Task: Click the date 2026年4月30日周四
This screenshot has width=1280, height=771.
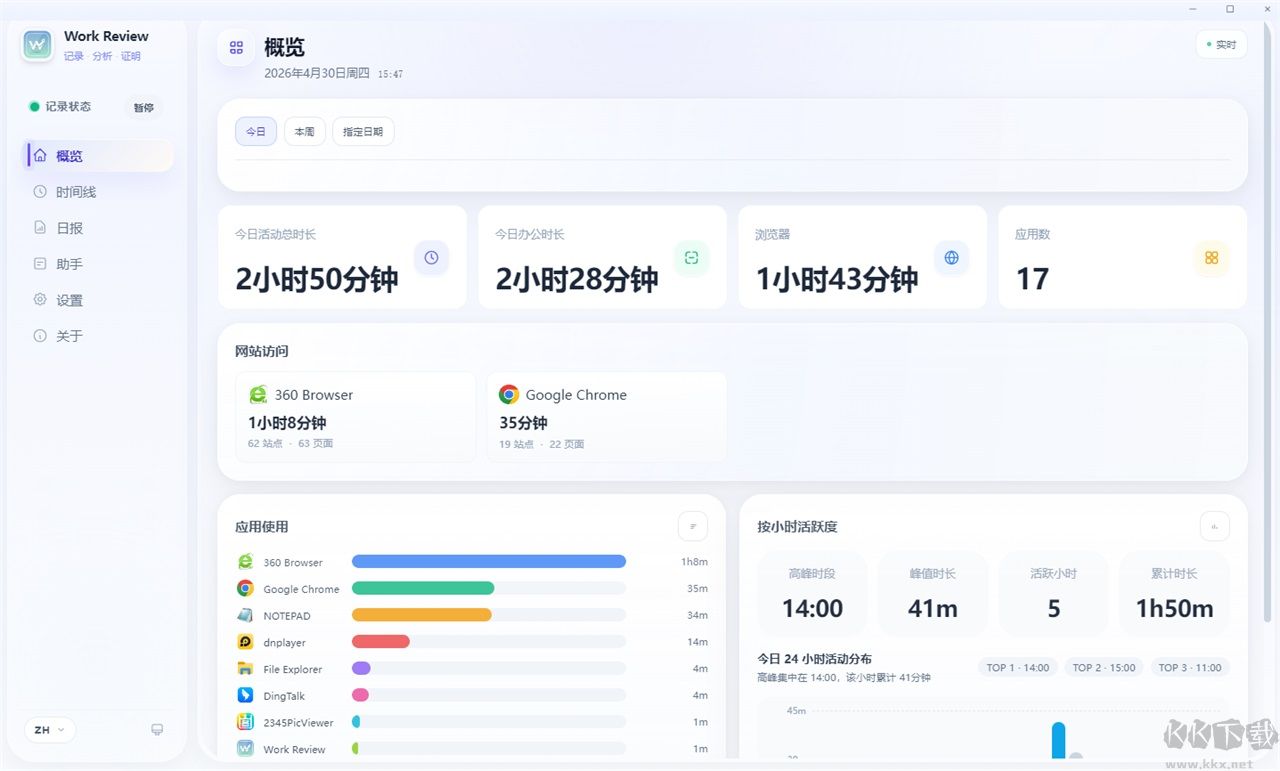Action: click(x=317, y=73)
